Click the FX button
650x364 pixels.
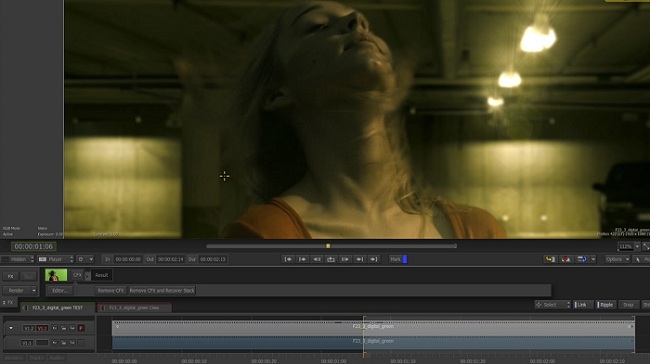click(10, 276)
